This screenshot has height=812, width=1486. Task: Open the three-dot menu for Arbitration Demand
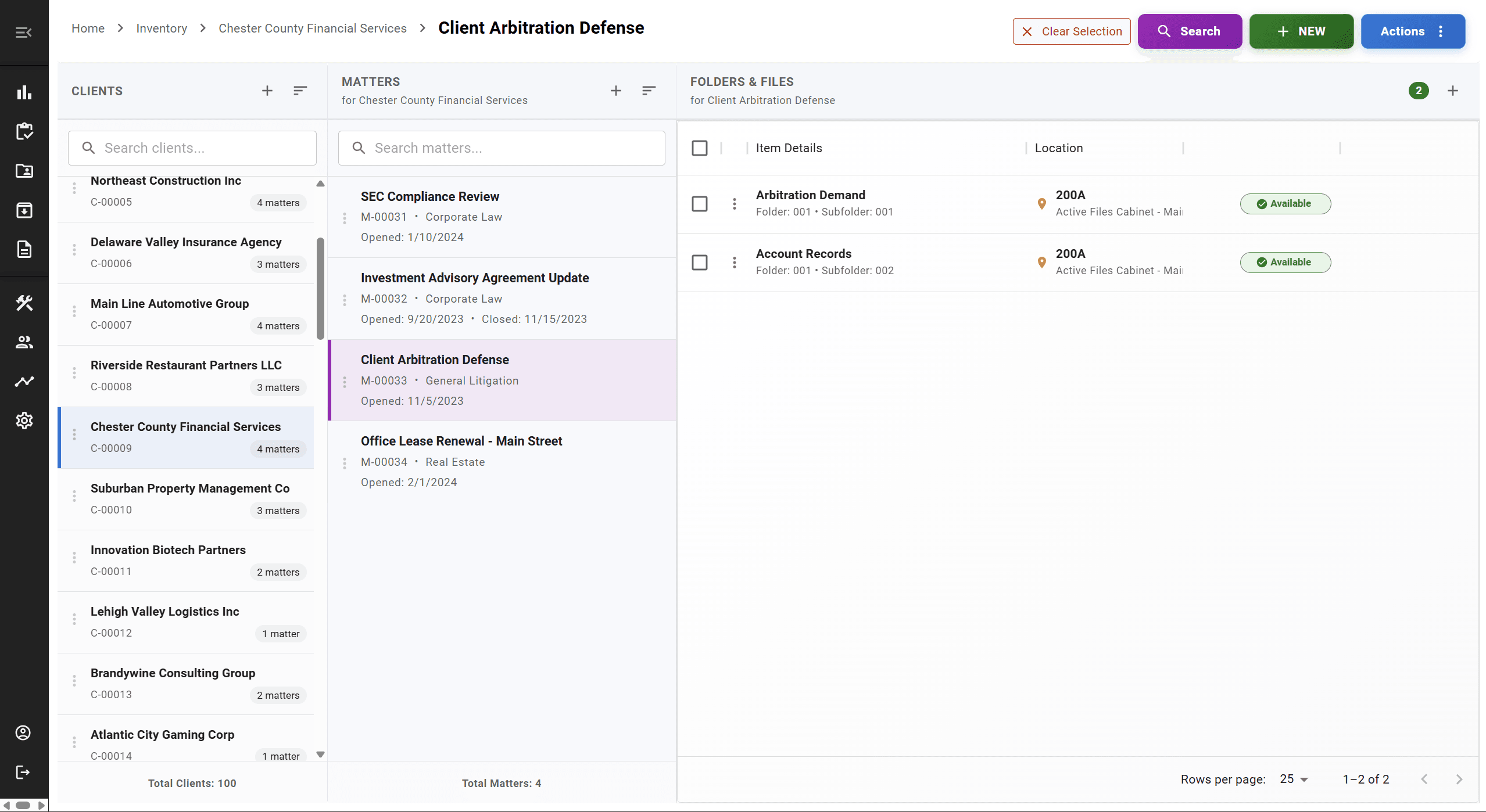coord(734,203)
